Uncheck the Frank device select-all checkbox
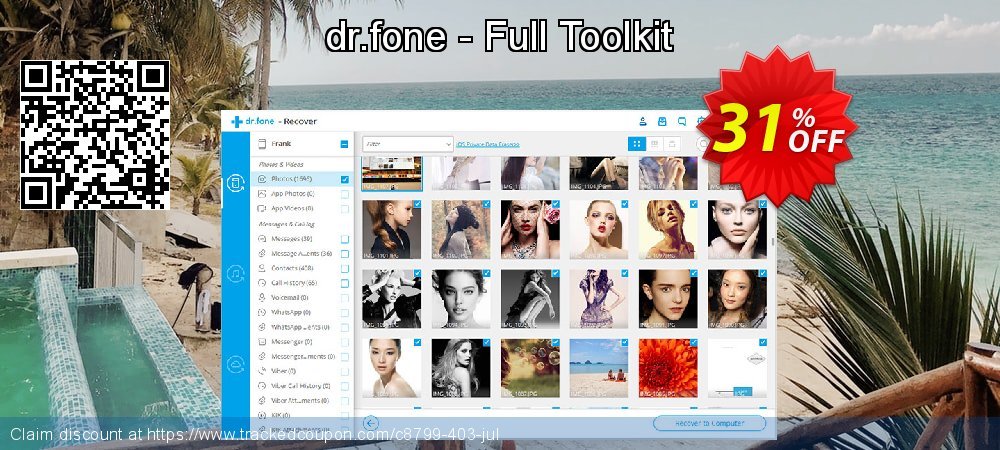The image size is (1000, 450). coord(344,144)
